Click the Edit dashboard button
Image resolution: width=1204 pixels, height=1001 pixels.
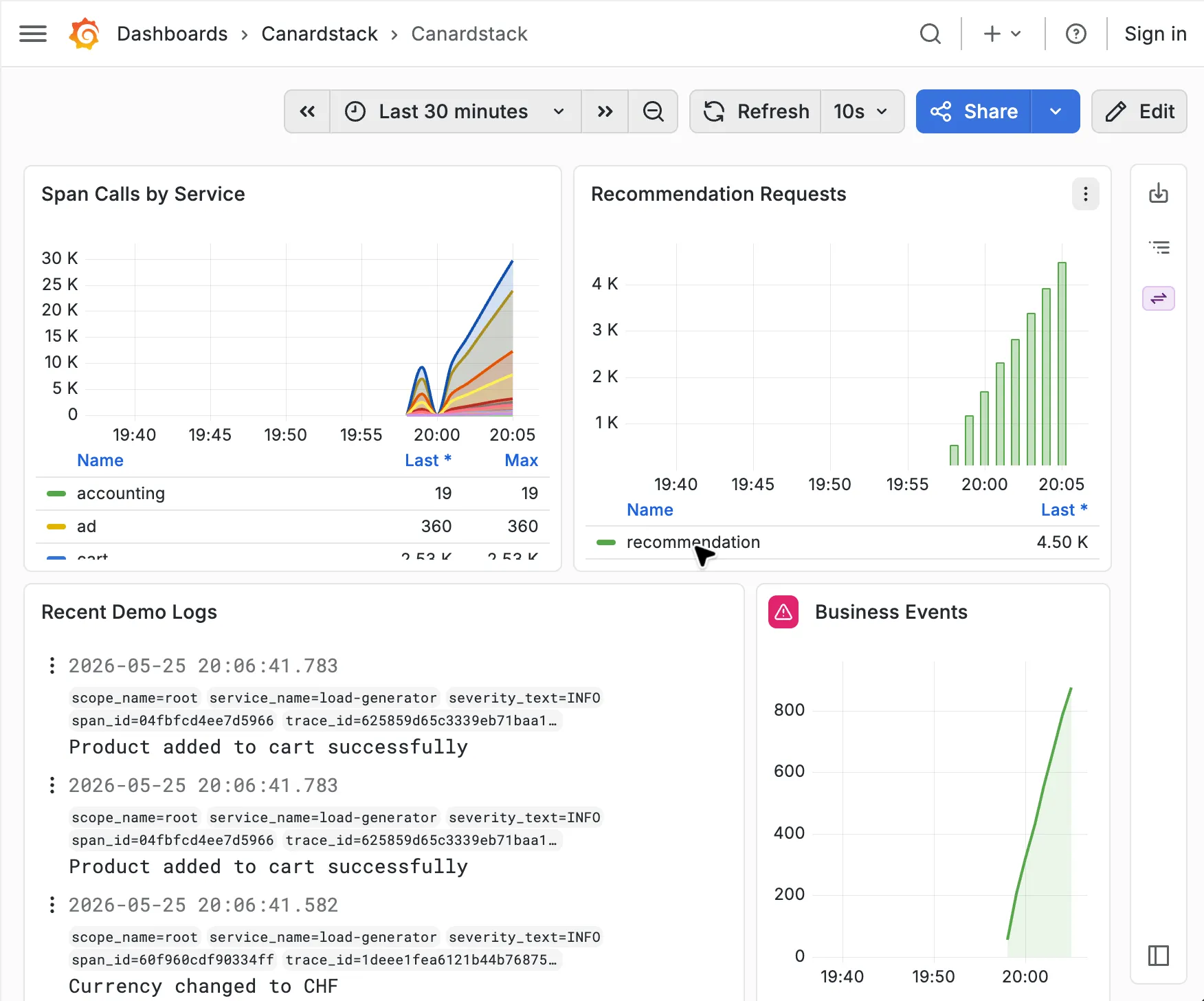[x=1139, y=111]
